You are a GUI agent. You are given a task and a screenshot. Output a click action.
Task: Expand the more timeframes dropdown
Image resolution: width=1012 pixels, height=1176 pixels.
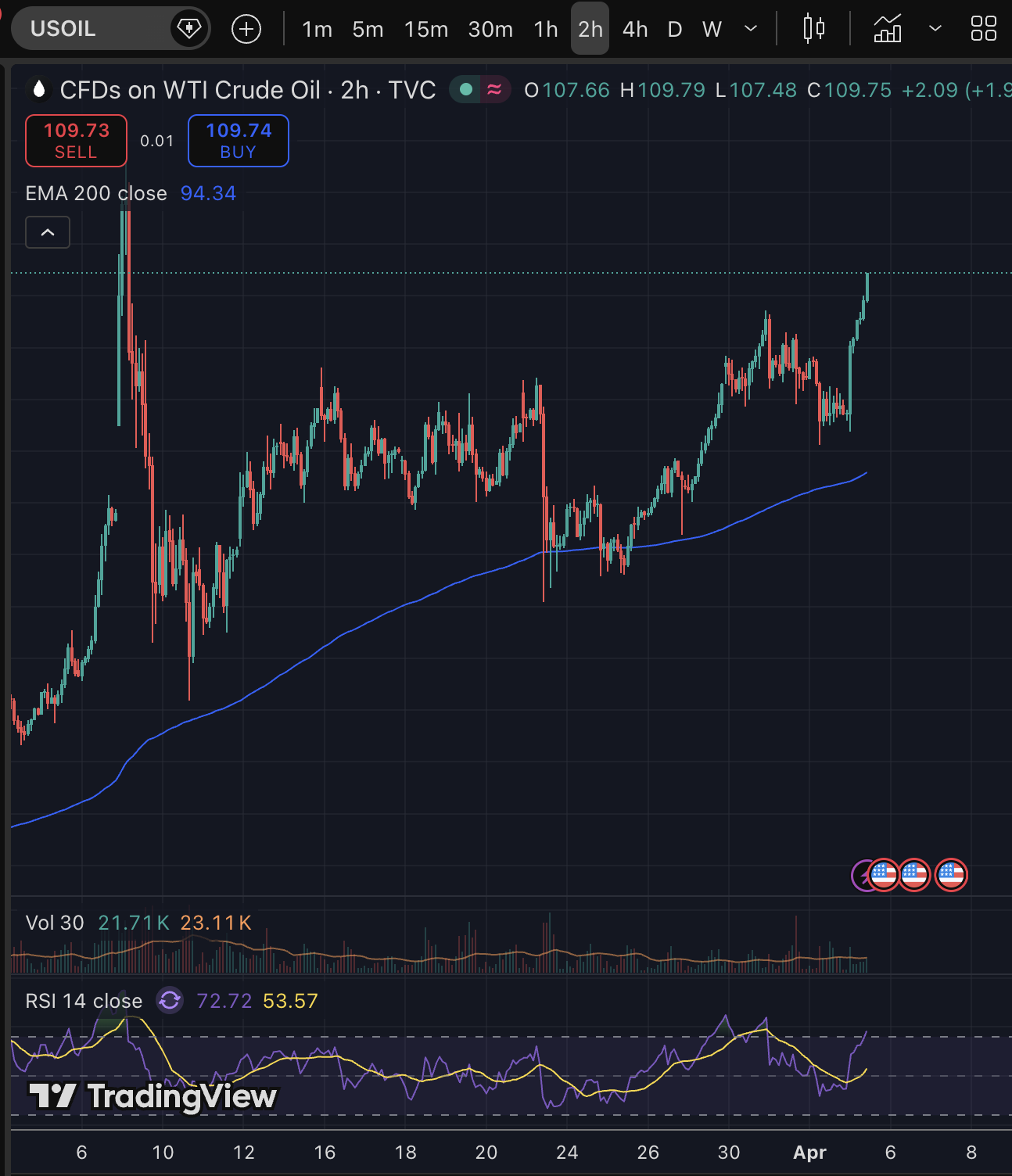[751, 30]
